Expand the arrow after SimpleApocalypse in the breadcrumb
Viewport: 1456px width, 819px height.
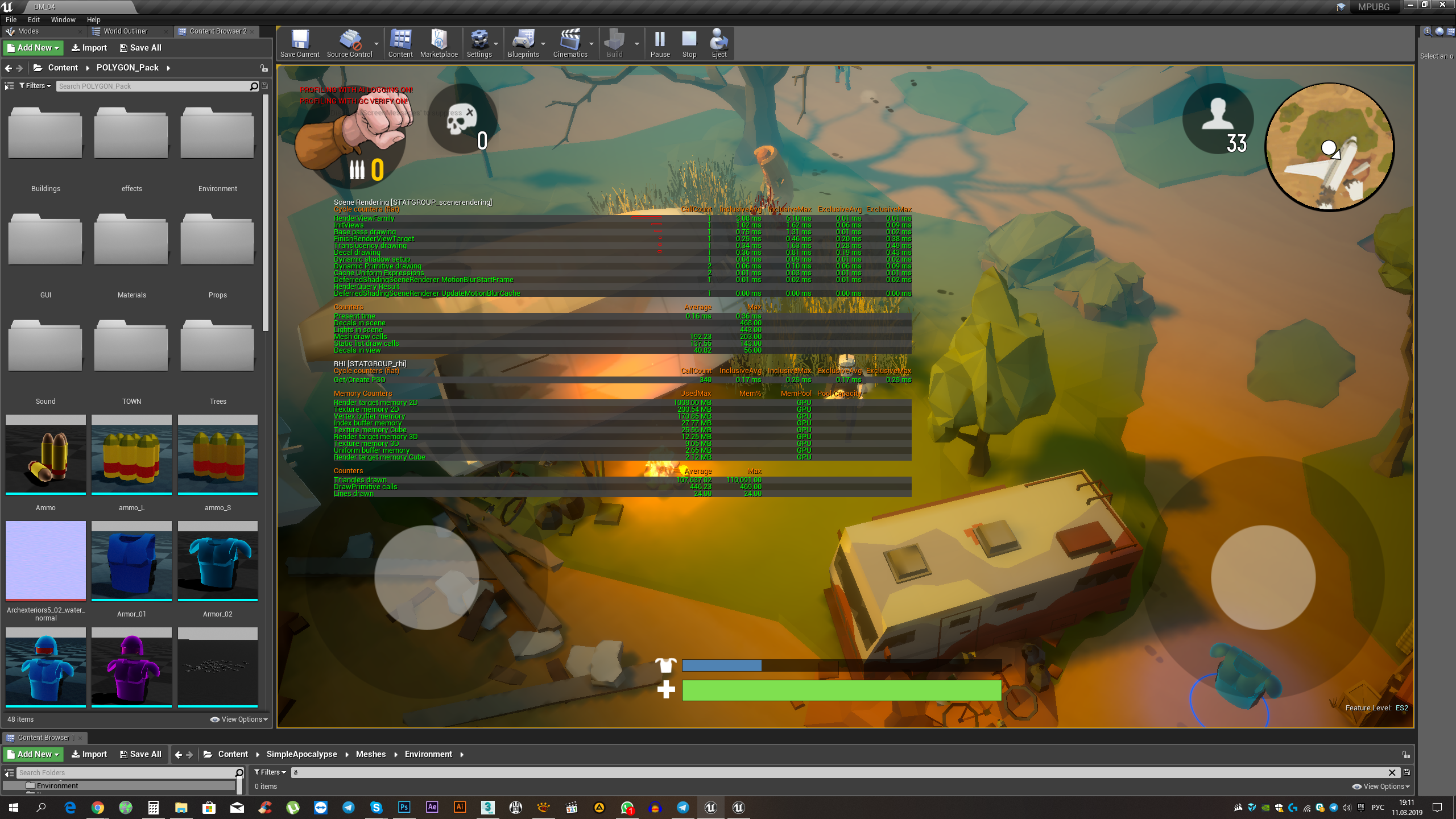(x=346, y=755)
